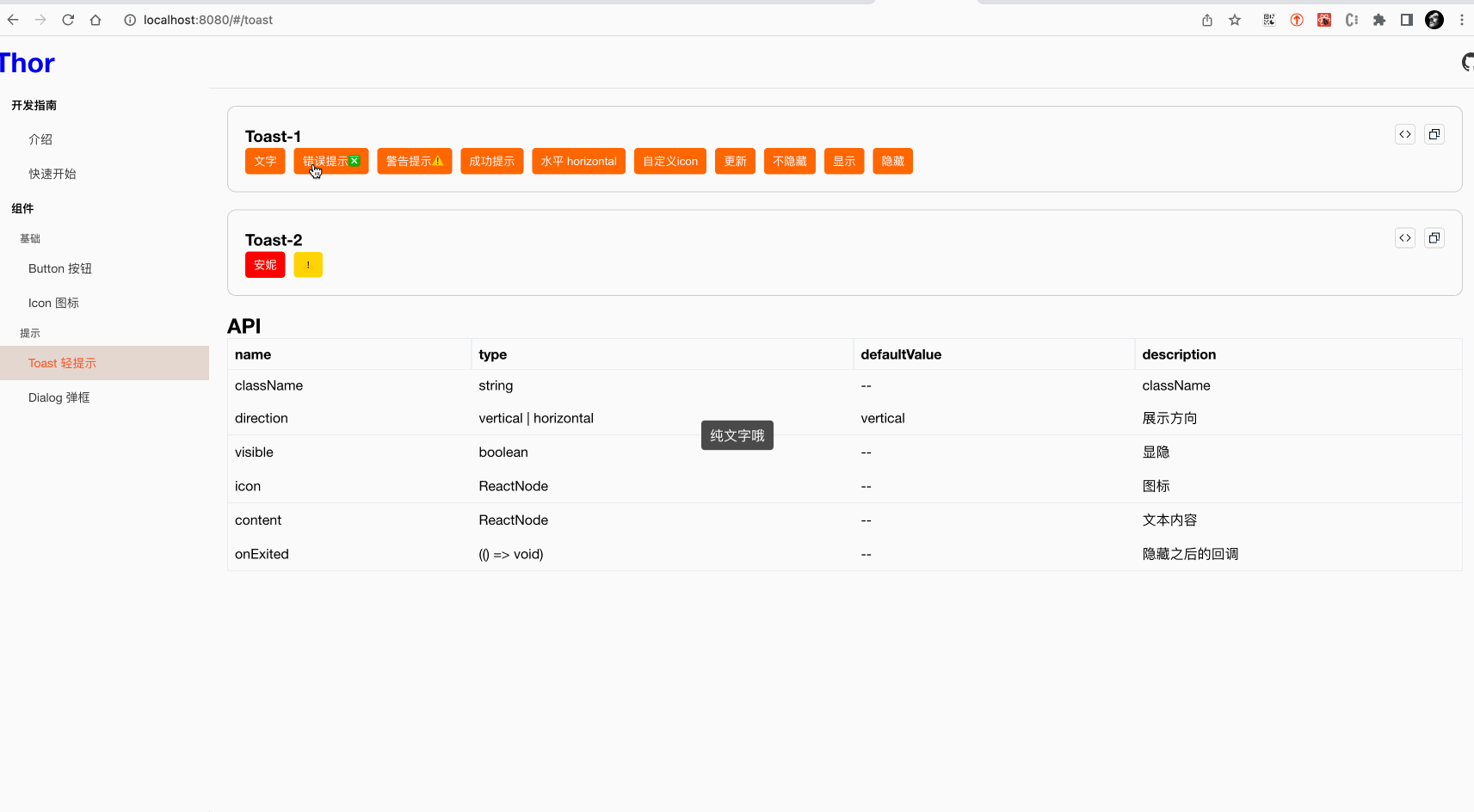Click the address bar URL
The height and width of the screenshot is (812, 1474).
pyautogui.click(x=208, y=20)
